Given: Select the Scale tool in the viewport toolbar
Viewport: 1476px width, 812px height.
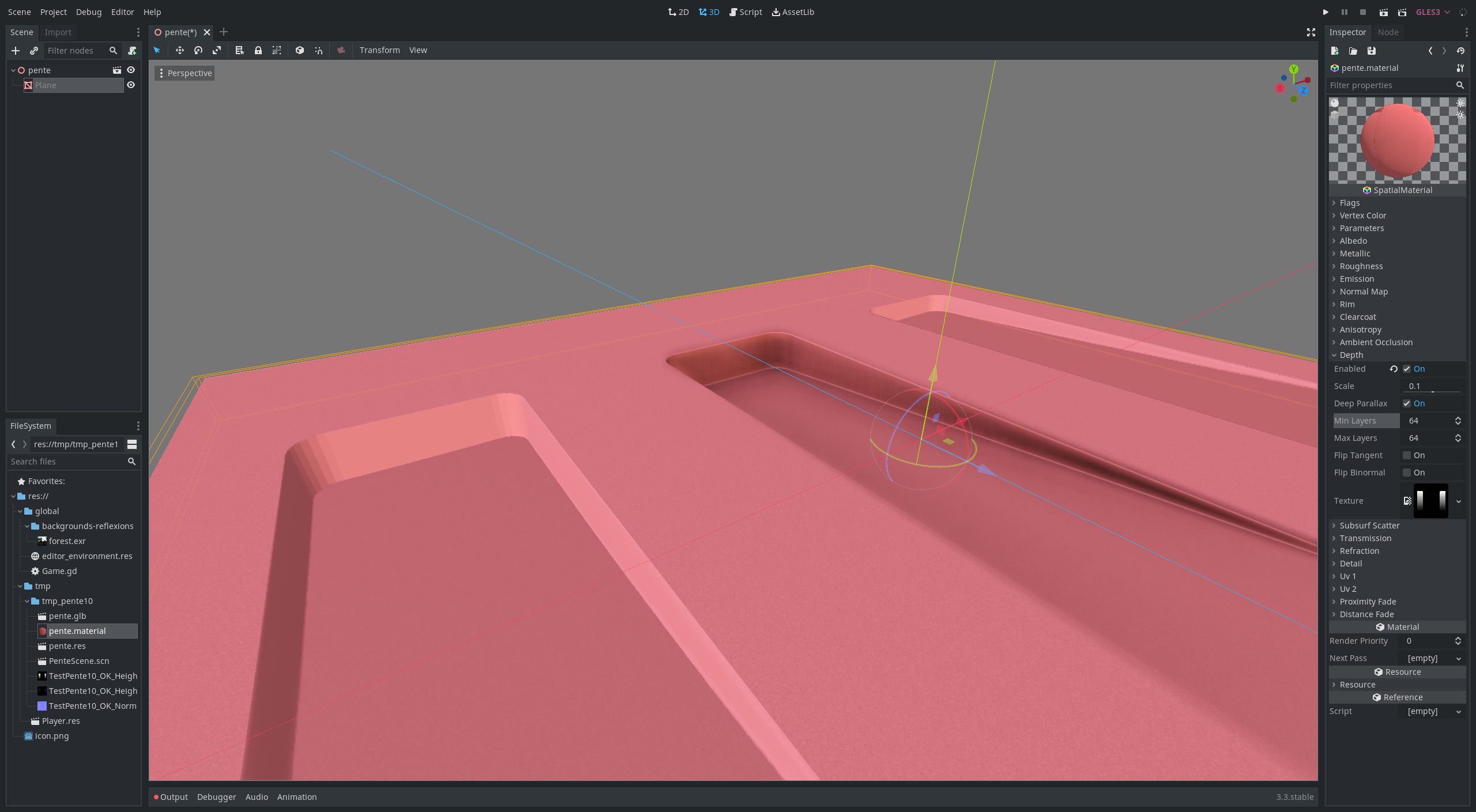Looking at the screenshot, I should tap(217, 50).
